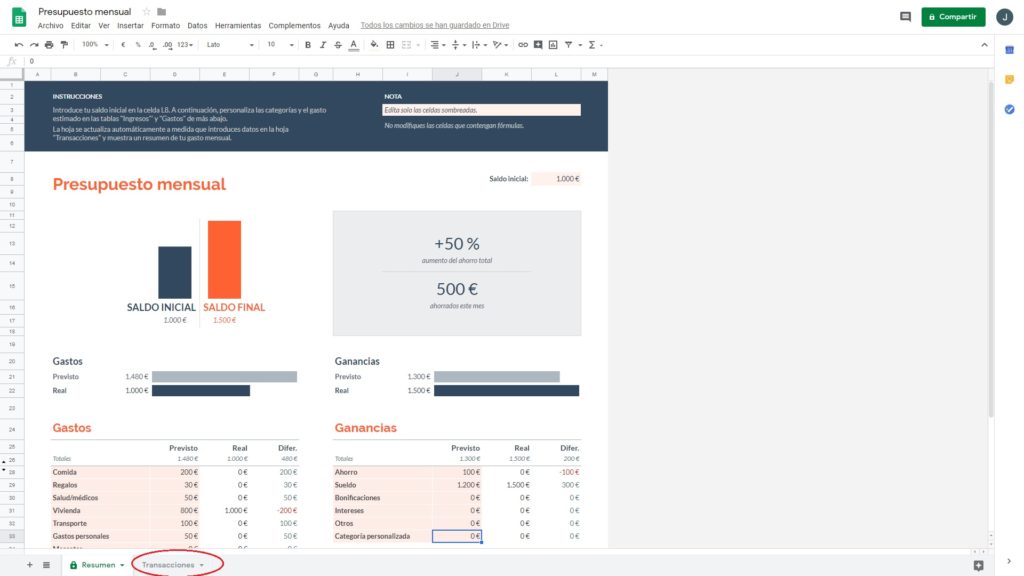Click the undo arrow icon

point(19,45)
